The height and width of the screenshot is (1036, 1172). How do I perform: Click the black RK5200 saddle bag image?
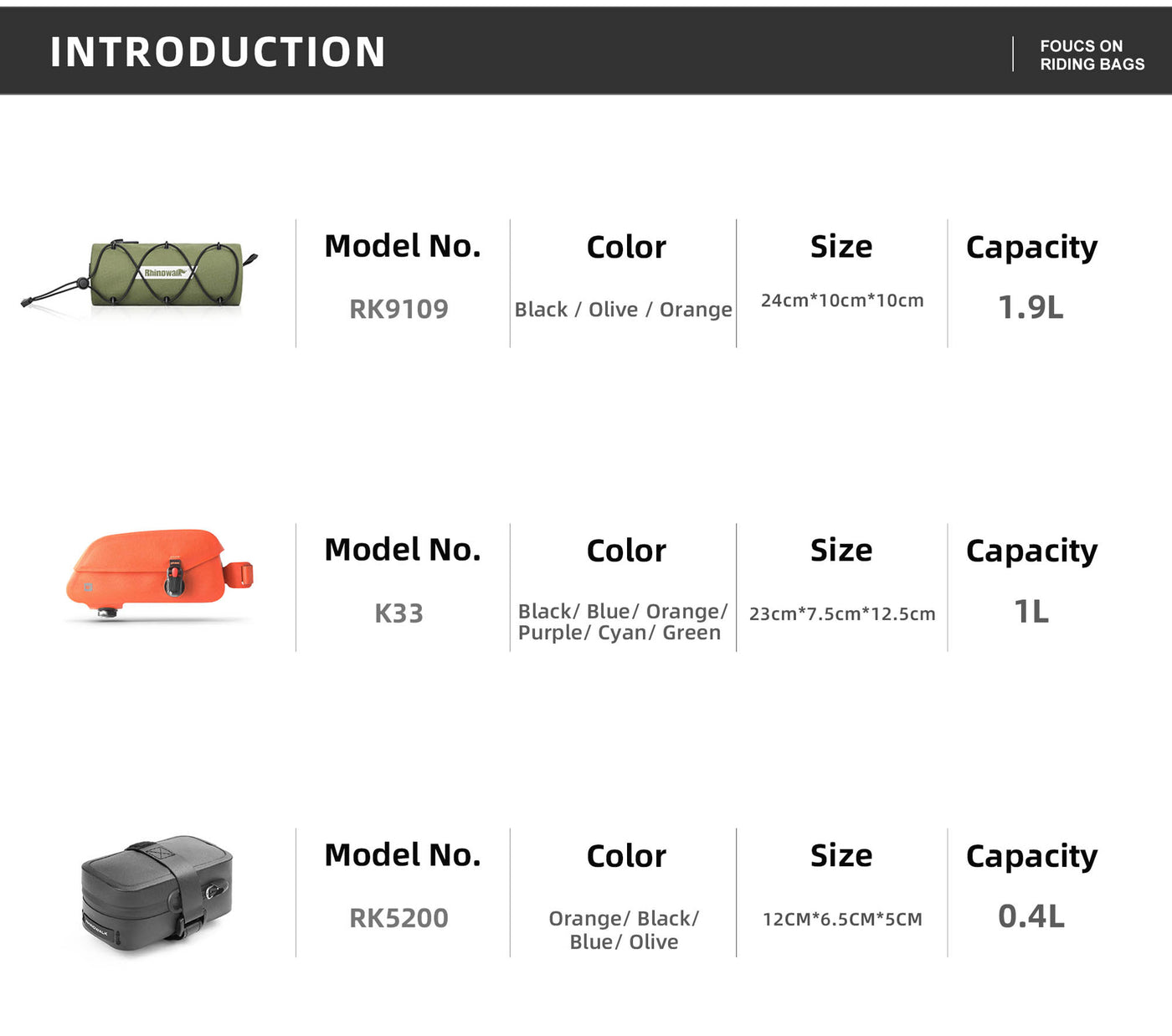[x=157, y=892]
